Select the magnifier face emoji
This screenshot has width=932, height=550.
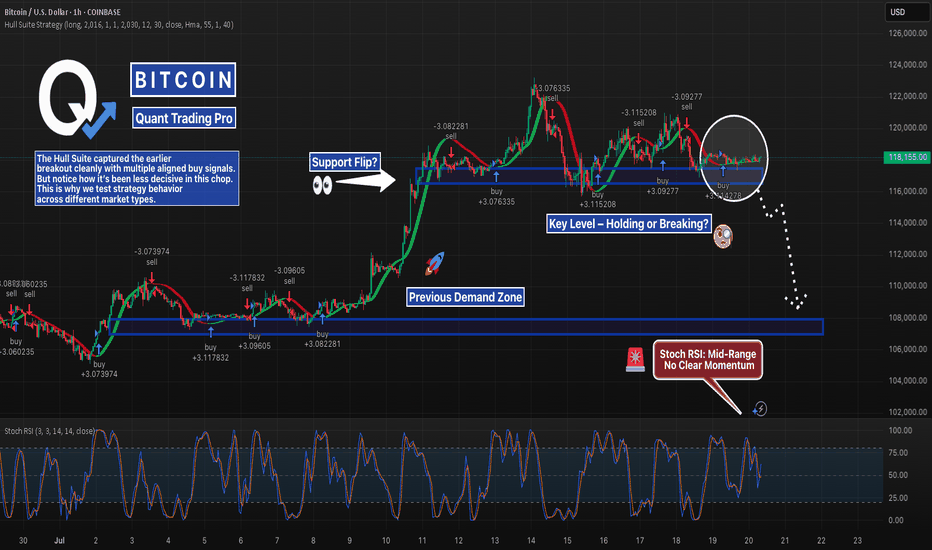click(723, 237)
